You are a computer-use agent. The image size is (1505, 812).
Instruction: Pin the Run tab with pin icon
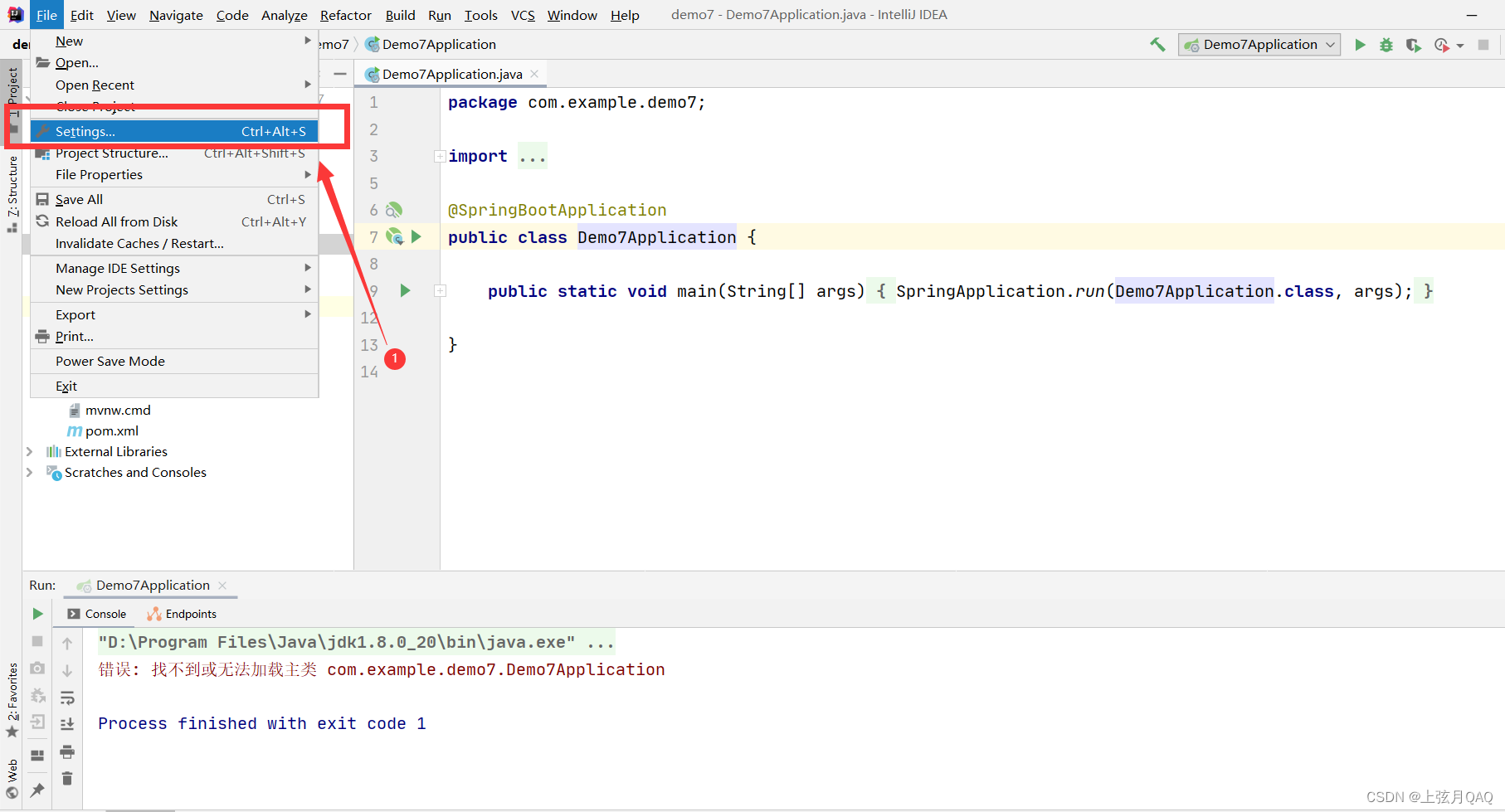37,790
